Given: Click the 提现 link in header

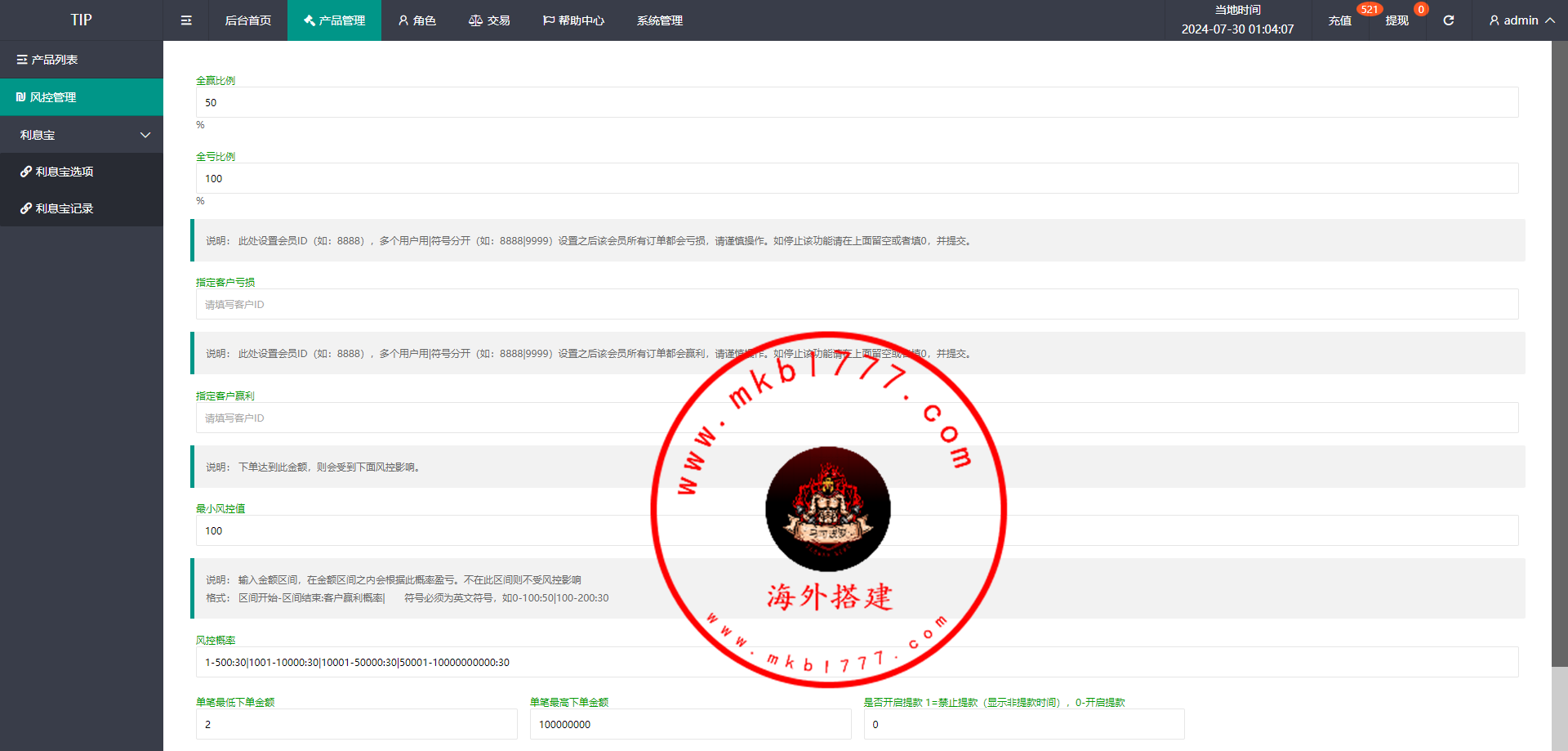Looking at the screenshot, I should point(1396,20).
